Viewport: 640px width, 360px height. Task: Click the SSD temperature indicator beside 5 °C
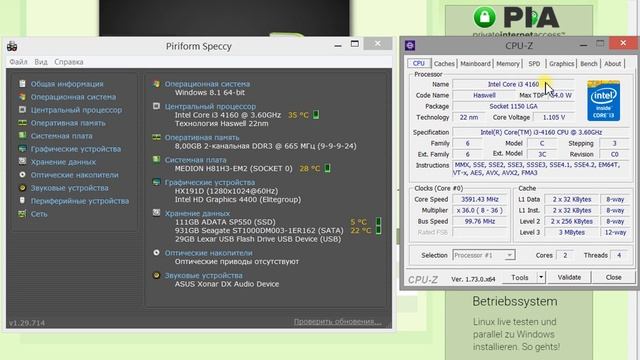click(378, 222)
